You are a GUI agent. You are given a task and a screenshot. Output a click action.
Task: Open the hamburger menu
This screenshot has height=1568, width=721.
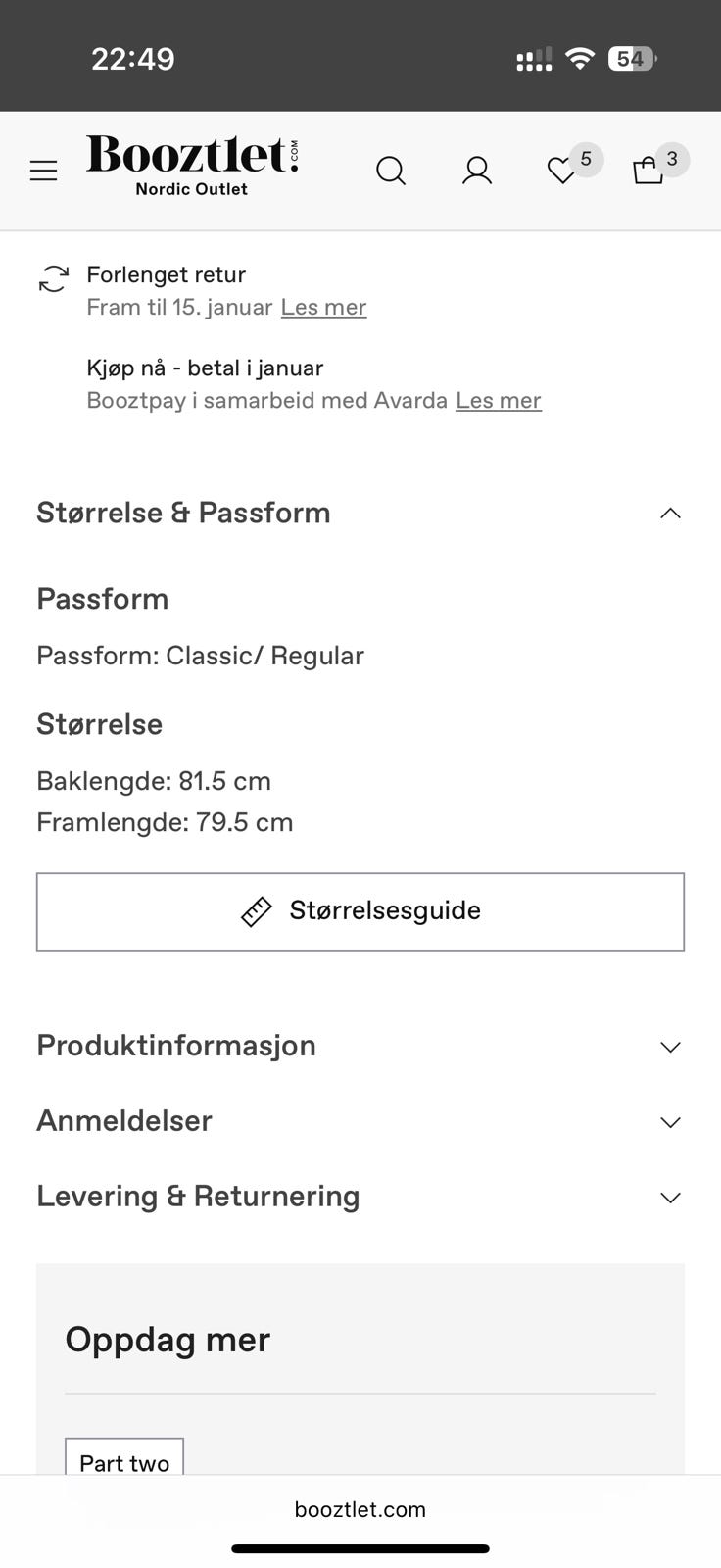pyautogui.click(x=43, y=171)
